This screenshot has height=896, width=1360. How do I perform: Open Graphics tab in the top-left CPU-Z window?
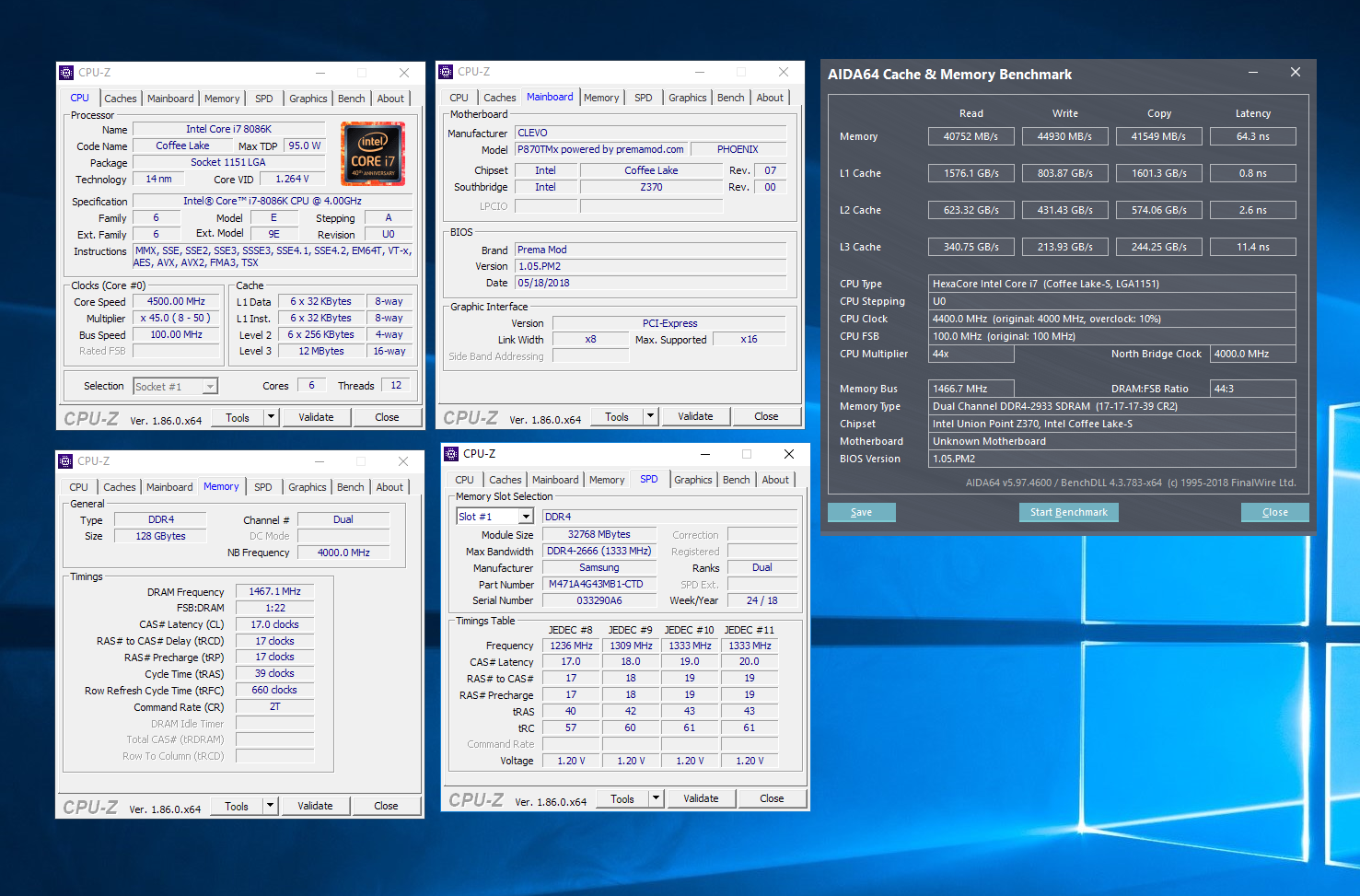click(308, 99)
